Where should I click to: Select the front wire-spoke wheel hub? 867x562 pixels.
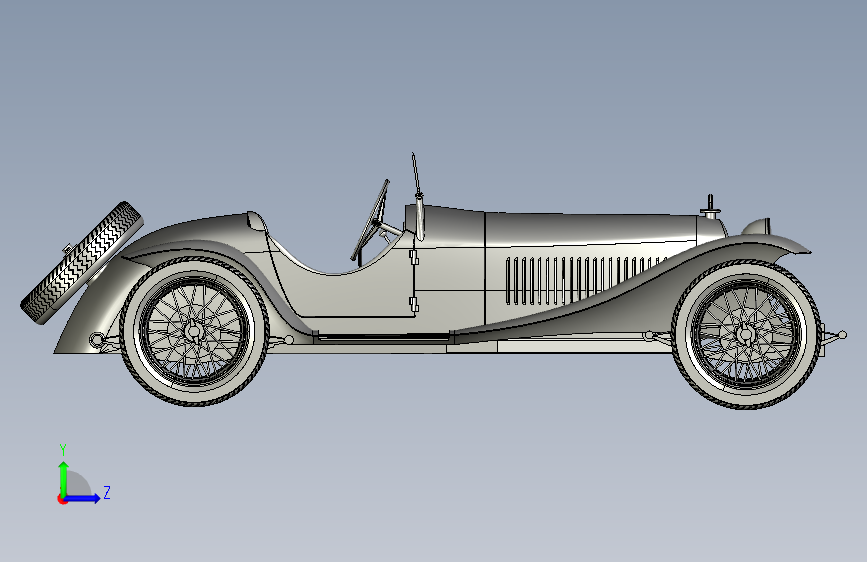click(x=746, y=334)
